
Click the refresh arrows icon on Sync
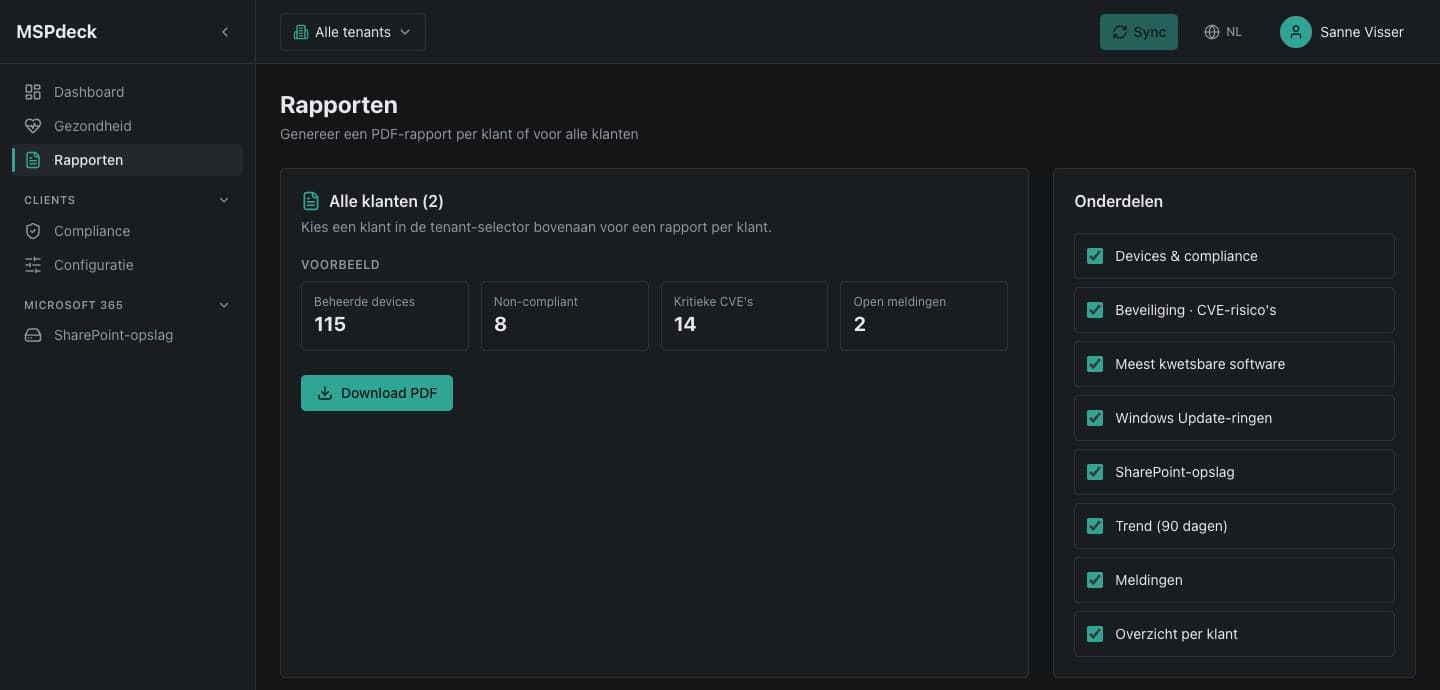point(1120,32)
